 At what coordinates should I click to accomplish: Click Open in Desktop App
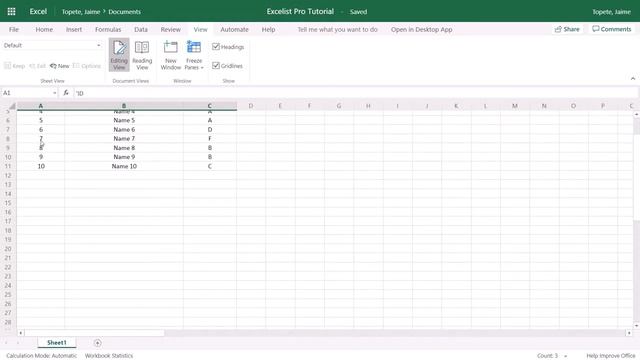pos(422,29)
